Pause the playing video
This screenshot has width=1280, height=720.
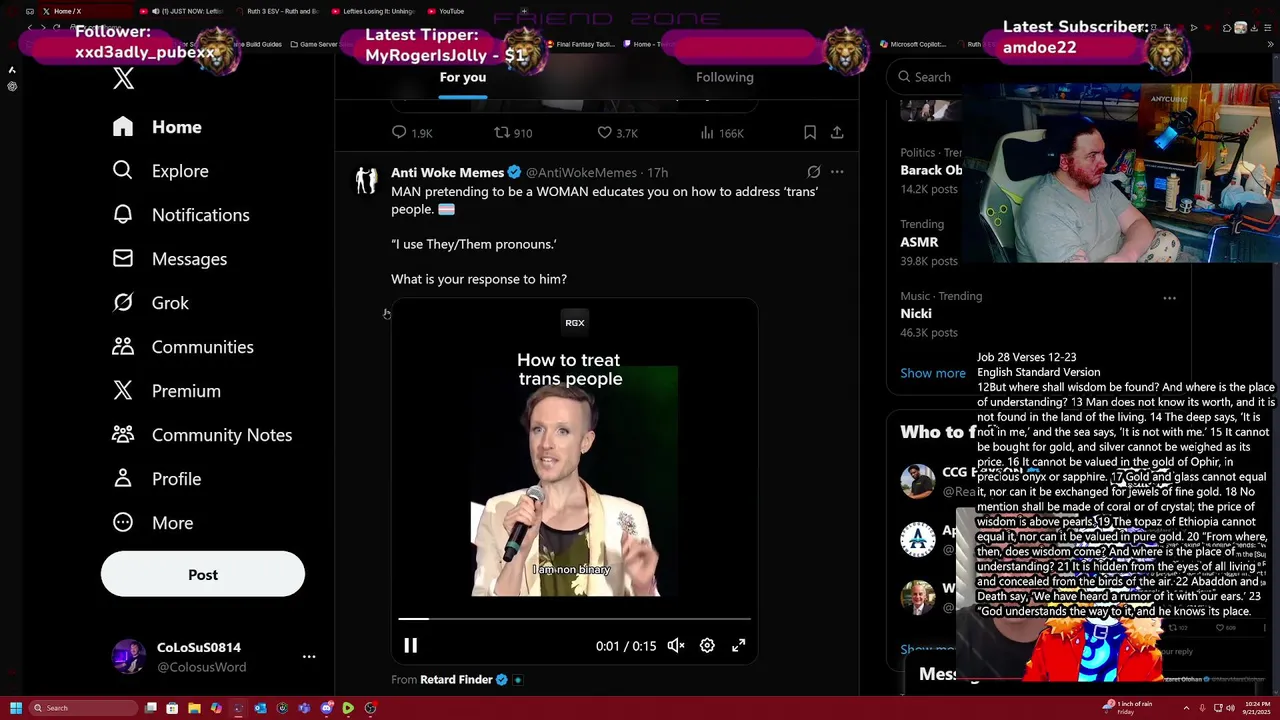410,646
